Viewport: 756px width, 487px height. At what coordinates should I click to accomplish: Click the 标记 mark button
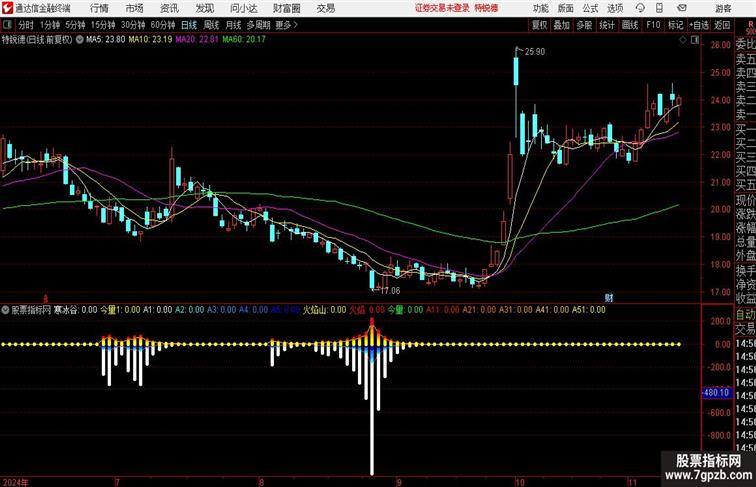pyautogui.click(x=675, y=25)
